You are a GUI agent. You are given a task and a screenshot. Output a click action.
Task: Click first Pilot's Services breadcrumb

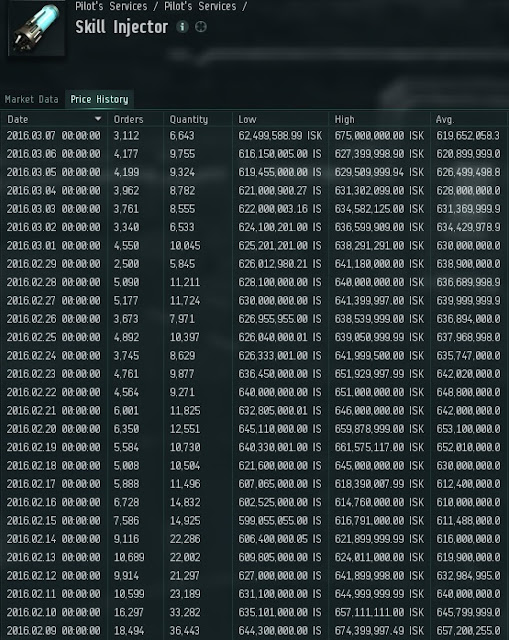click(111, 6)
